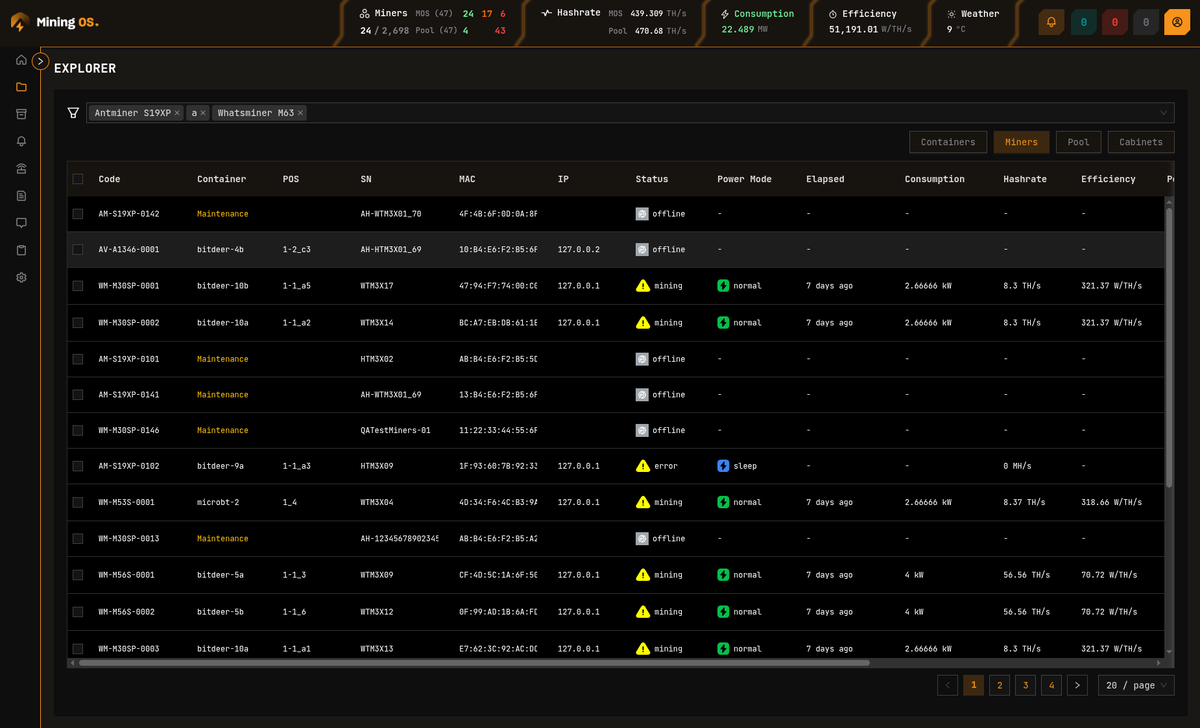Switch to the Miners tab

tap(1021, 142)
